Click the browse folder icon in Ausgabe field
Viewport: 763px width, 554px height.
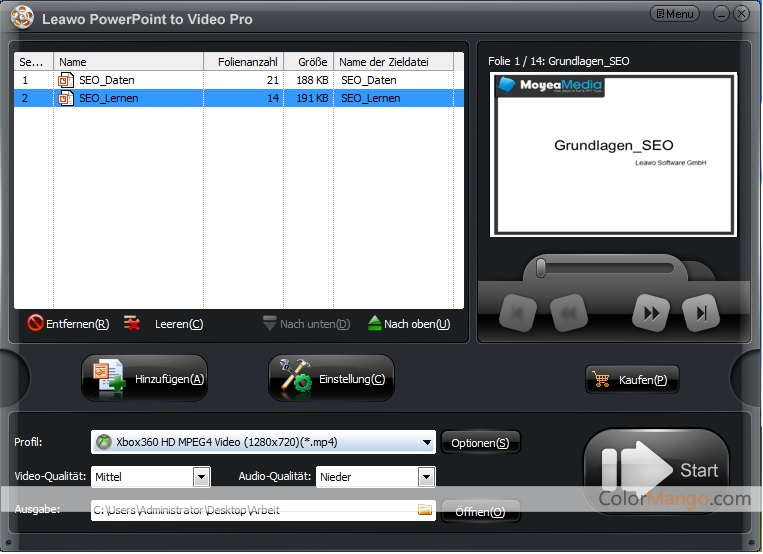(425, 509)
